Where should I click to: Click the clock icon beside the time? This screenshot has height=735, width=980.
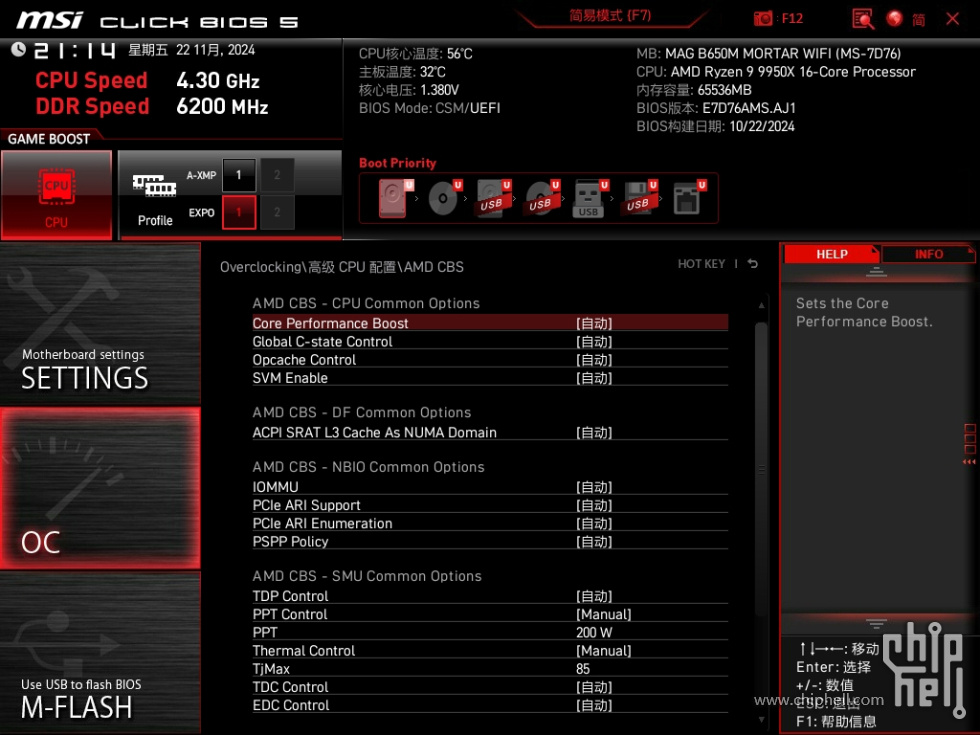(18, 49)
